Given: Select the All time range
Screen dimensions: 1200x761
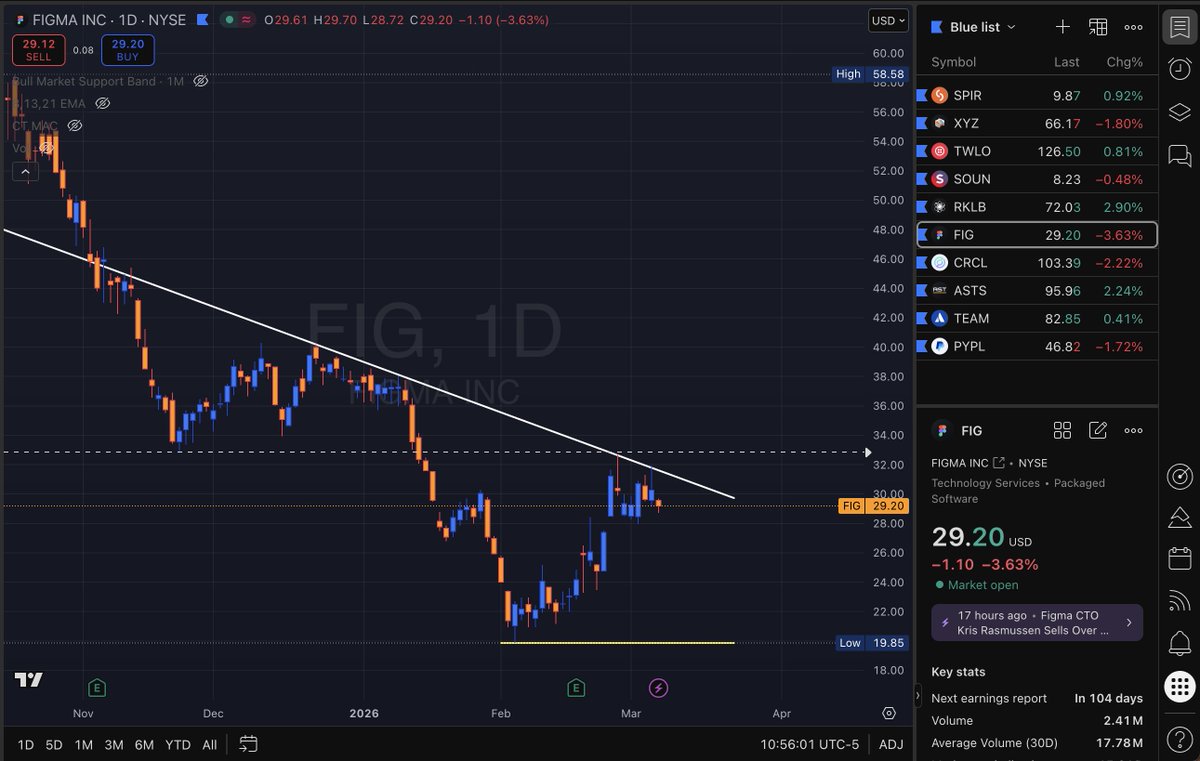Looking at the screenshot, I should click(209, 744).
